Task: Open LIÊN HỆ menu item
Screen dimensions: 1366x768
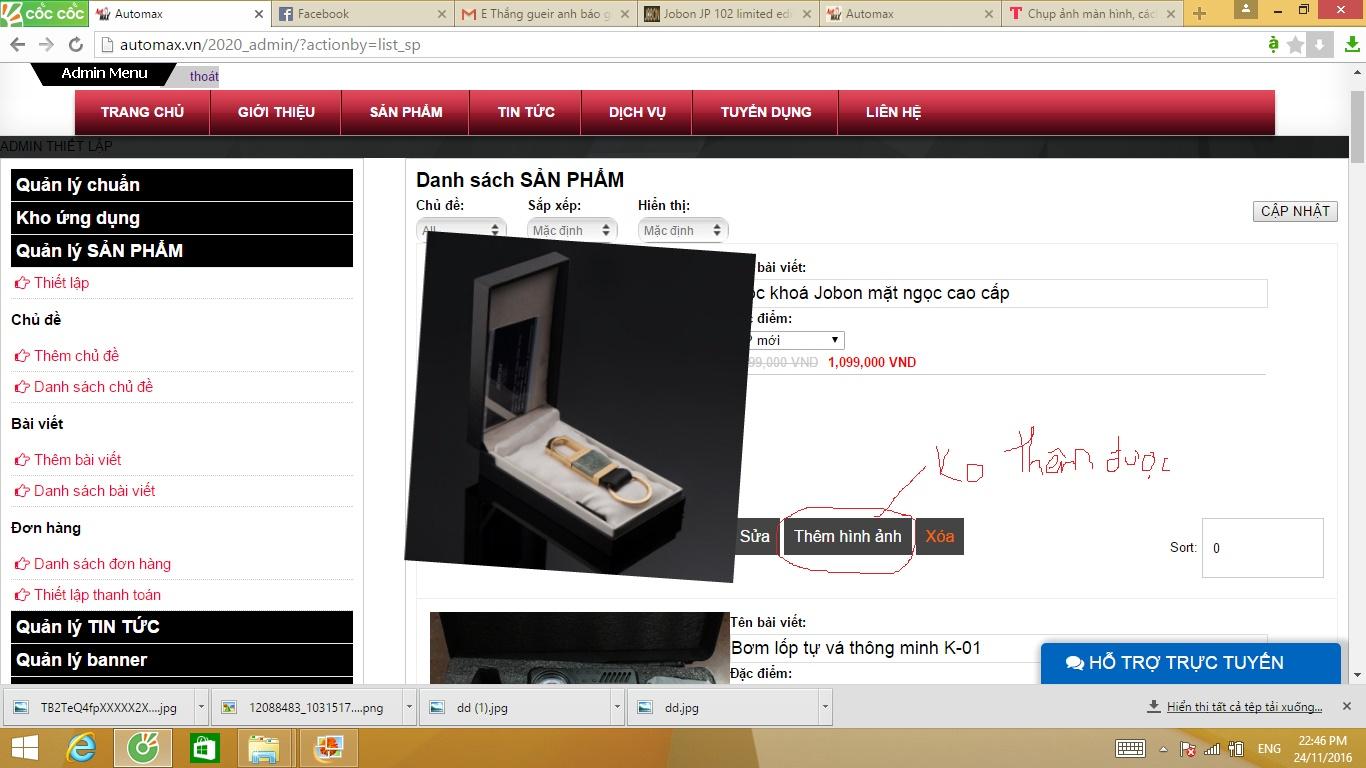Action: point(893,112)
